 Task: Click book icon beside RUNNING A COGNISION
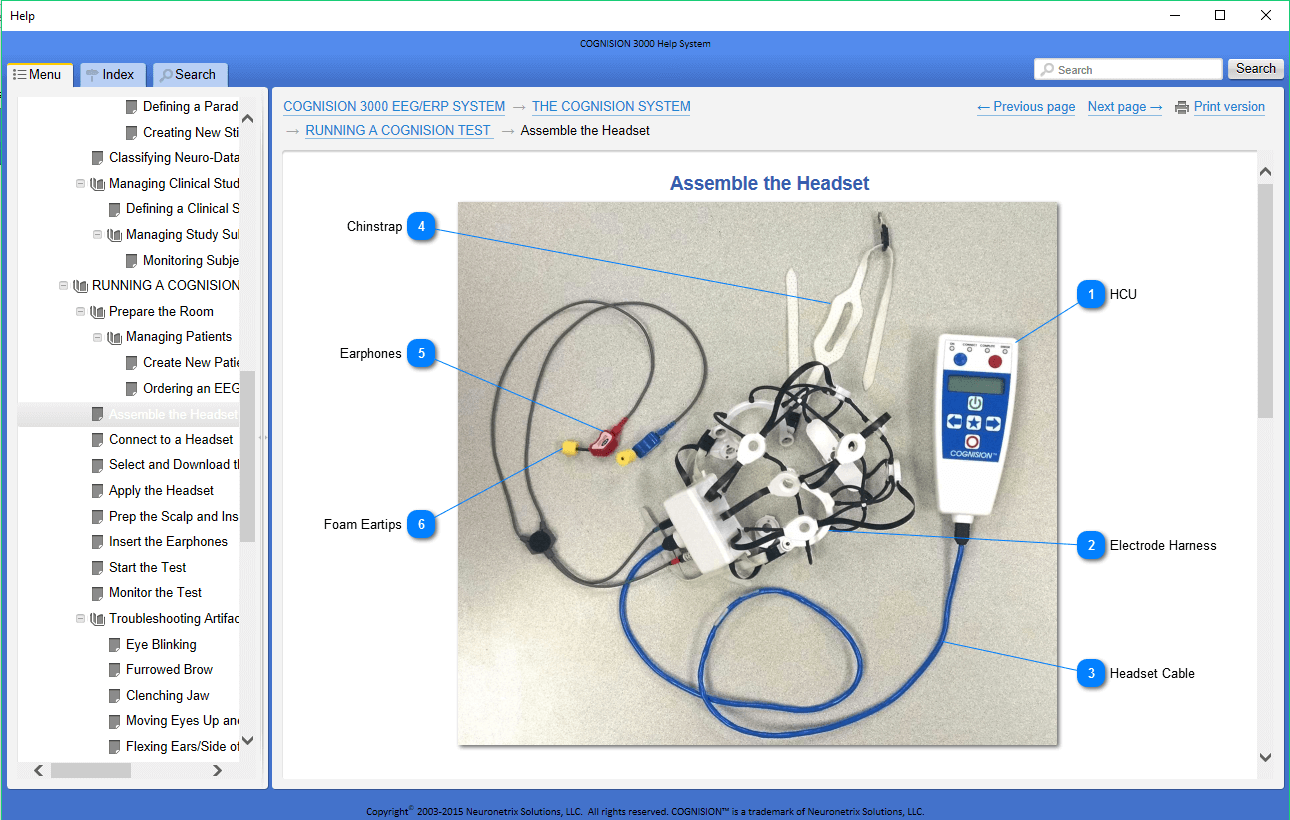point(80,286)
